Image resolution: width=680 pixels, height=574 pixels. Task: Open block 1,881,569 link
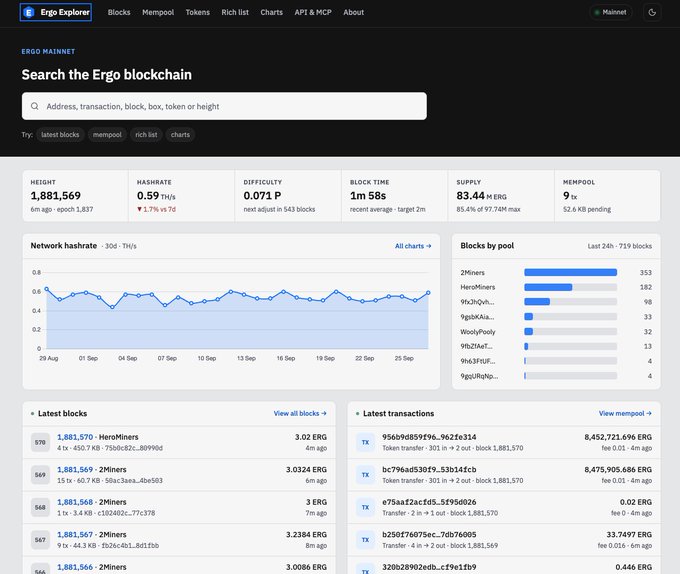[75, 470]
